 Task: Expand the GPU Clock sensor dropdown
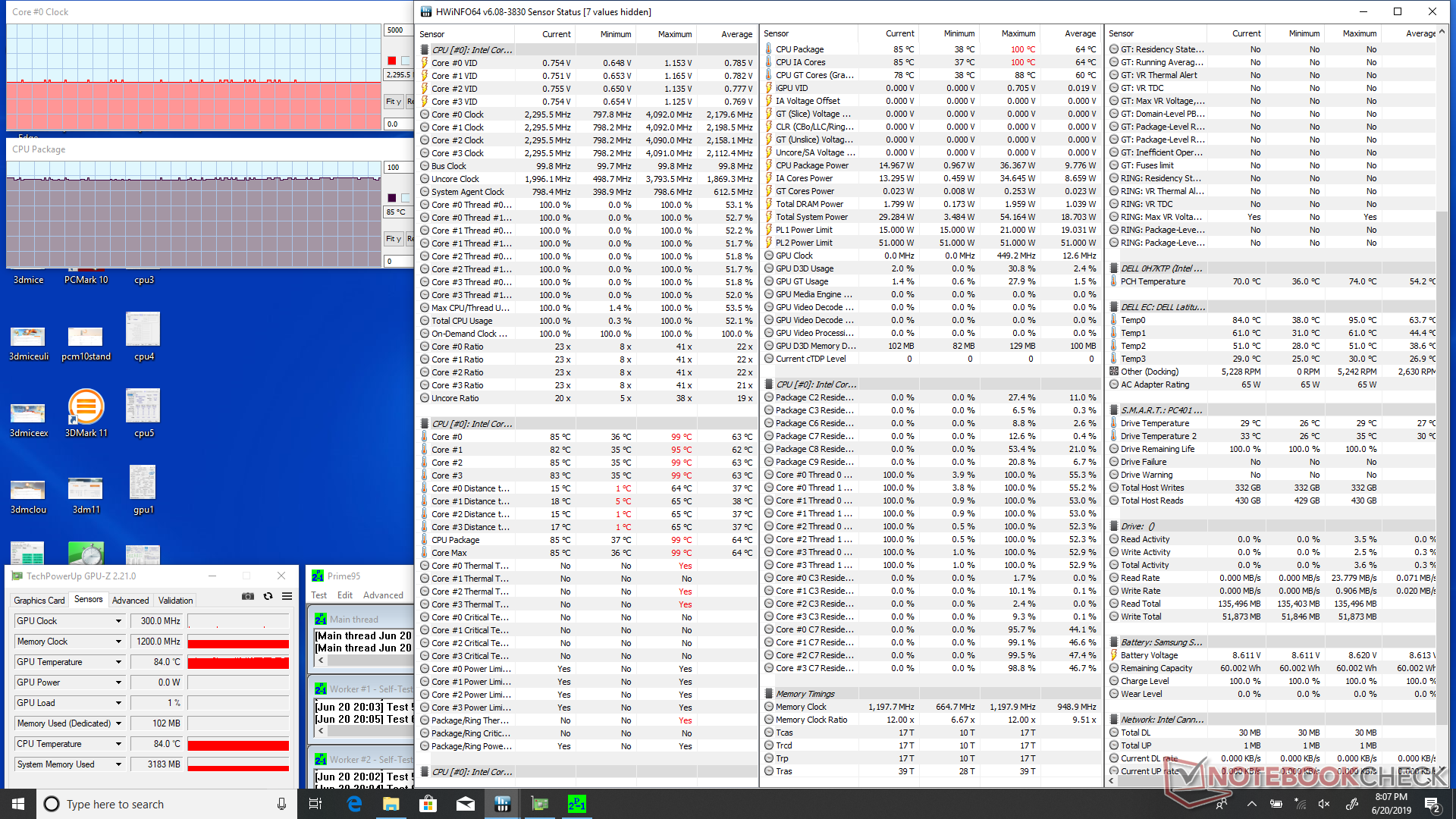(x=118, y=621)
